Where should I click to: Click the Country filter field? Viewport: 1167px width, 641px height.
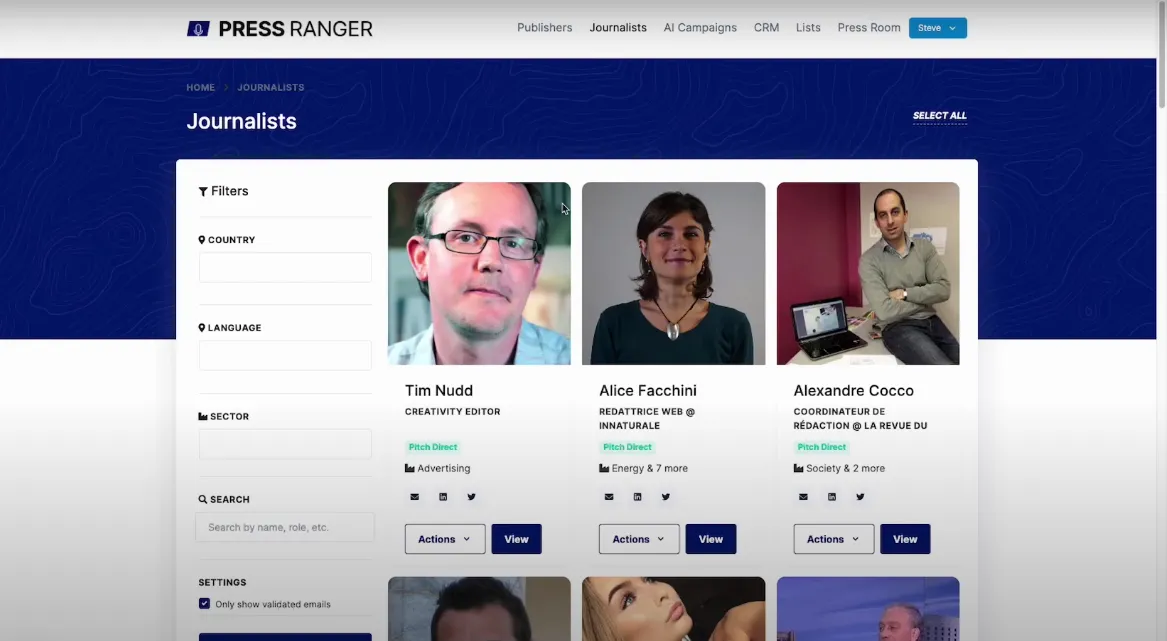(285, 267)
